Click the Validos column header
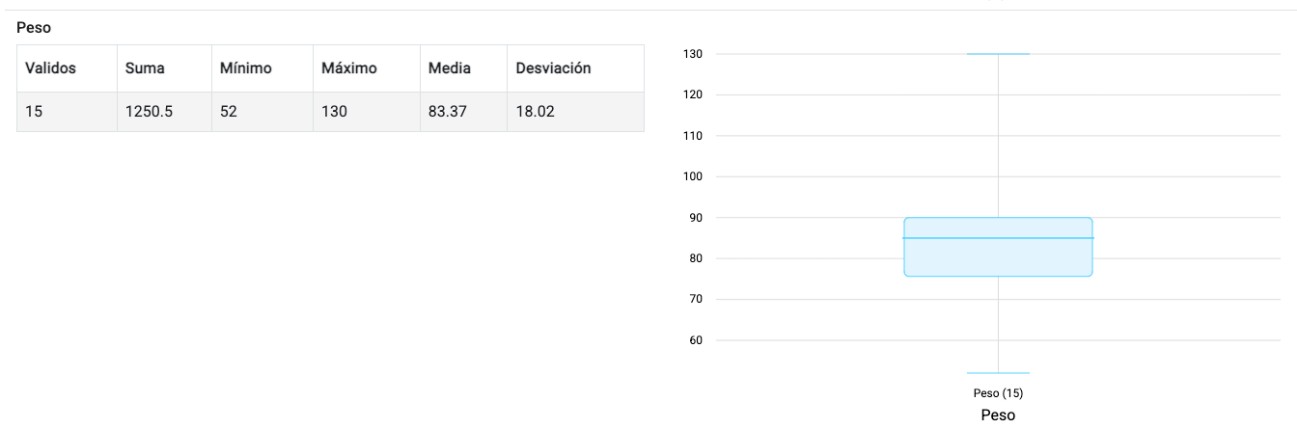This screenshot has height=428, width=1297. pyautogui.click(x=67, y=68)
